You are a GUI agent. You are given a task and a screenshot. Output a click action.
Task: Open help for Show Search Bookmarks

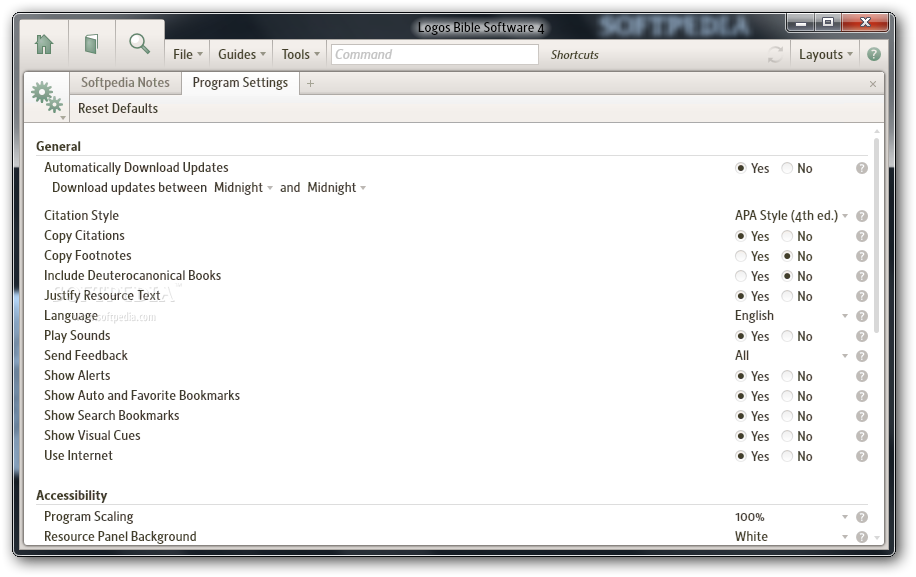pyautogui.click(x=862, y=416)
